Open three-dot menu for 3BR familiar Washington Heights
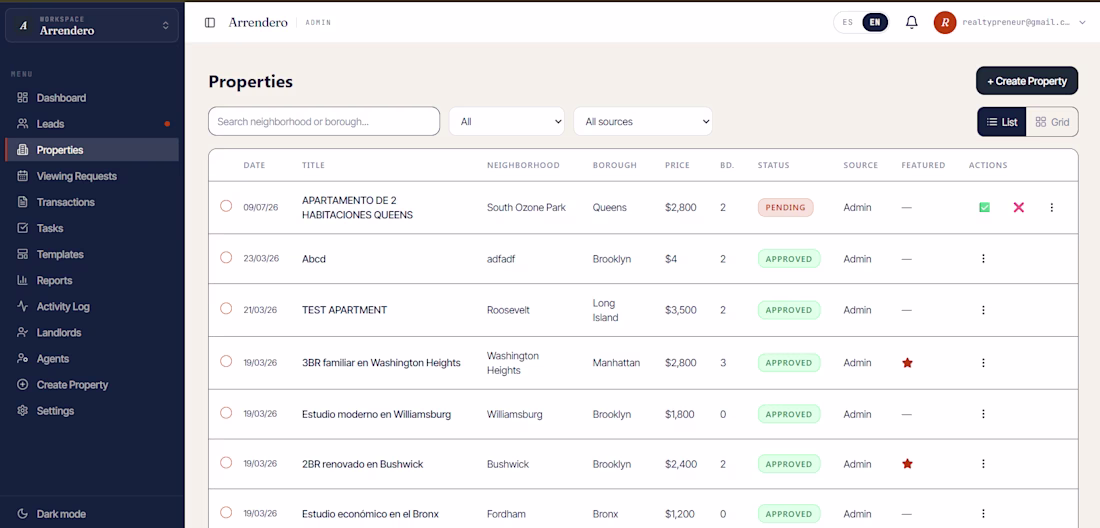The width and height of the screenshot is (1100, 528). (983, 363)
